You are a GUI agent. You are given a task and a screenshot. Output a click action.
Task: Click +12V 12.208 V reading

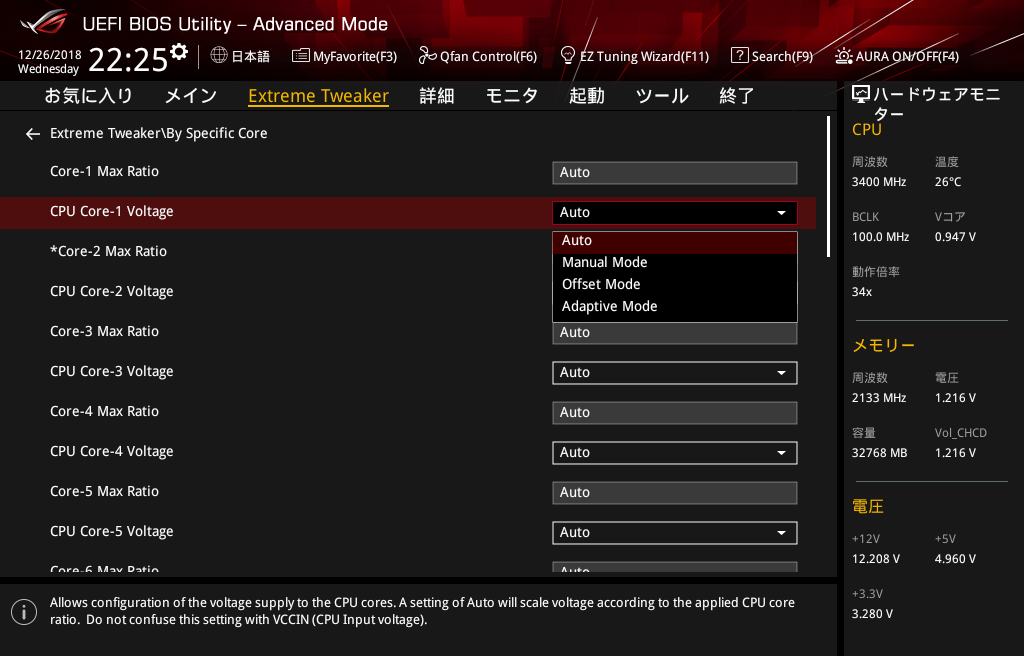[876, 559]
